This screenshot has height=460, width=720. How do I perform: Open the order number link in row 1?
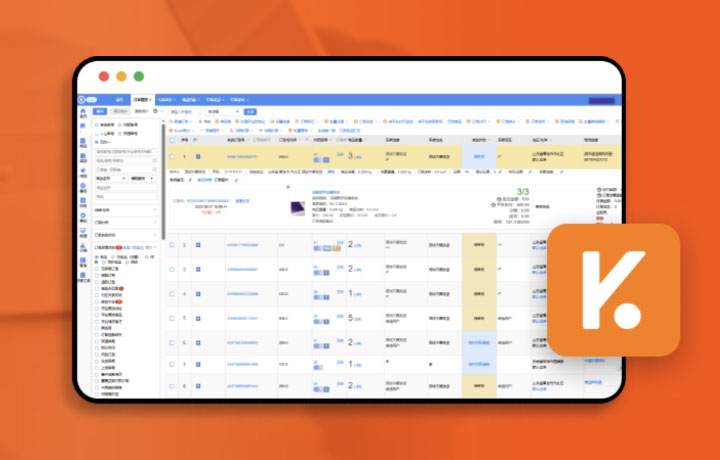[x=242, y=157]
